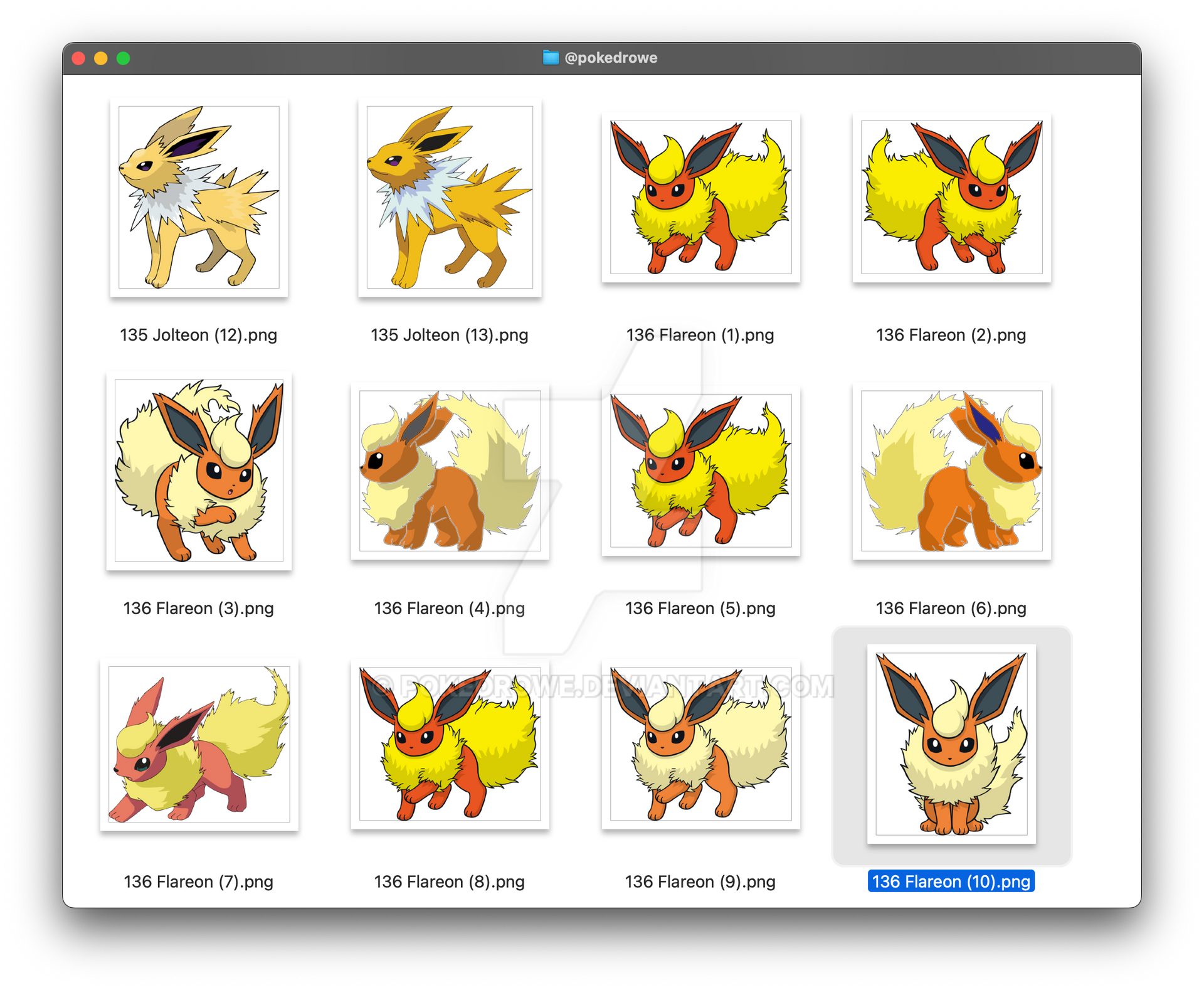Click the filename '135 Jolteon (13).png'
The height and width of the screenshot is (990, 1204).
click(450, 335)
